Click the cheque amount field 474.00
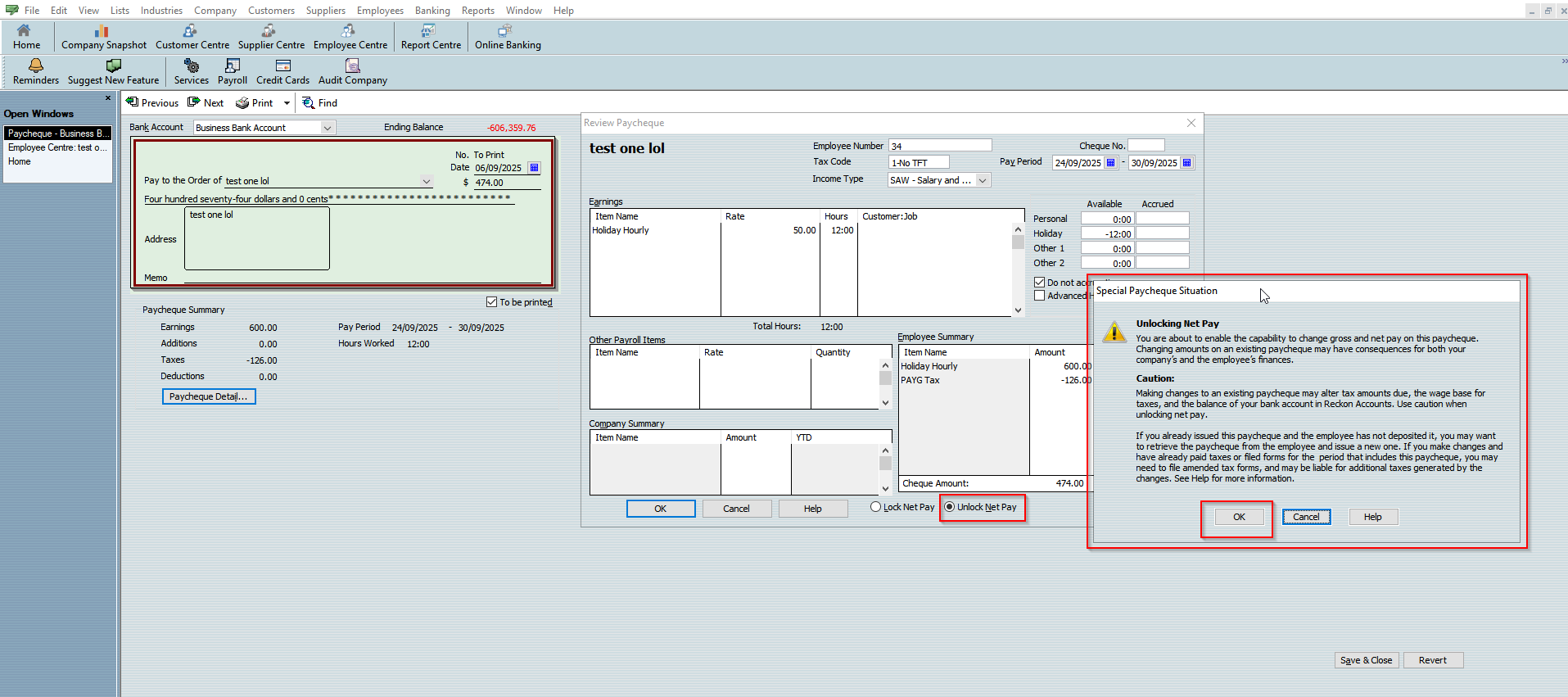1568x697 pixels. tap(507, 183)
